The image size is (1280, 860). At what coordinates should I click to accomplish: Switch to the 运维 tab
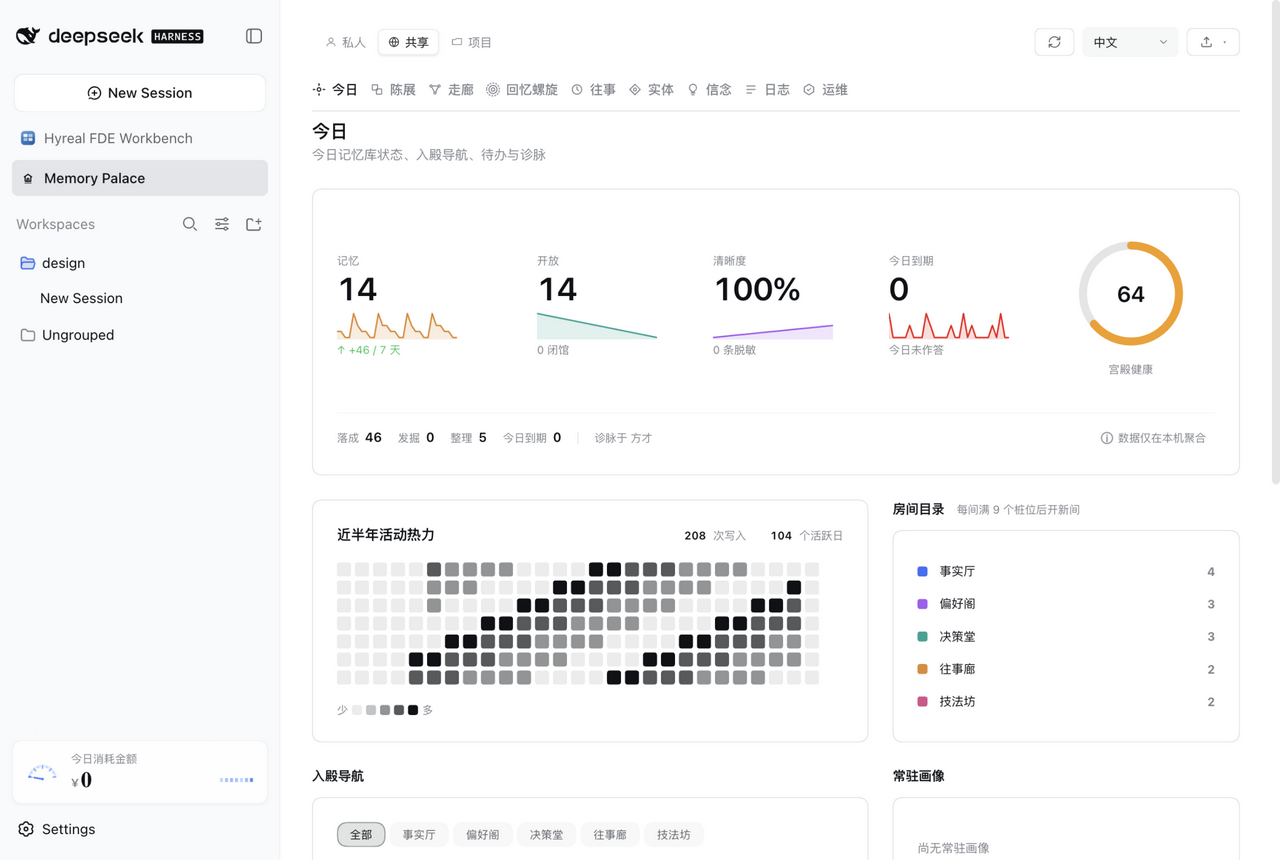[x=825, y=90]
